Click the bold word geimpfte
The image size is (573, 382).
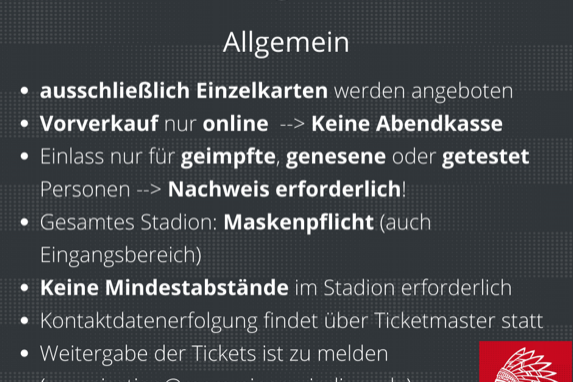pyautogui.click(x=228, y=158)
